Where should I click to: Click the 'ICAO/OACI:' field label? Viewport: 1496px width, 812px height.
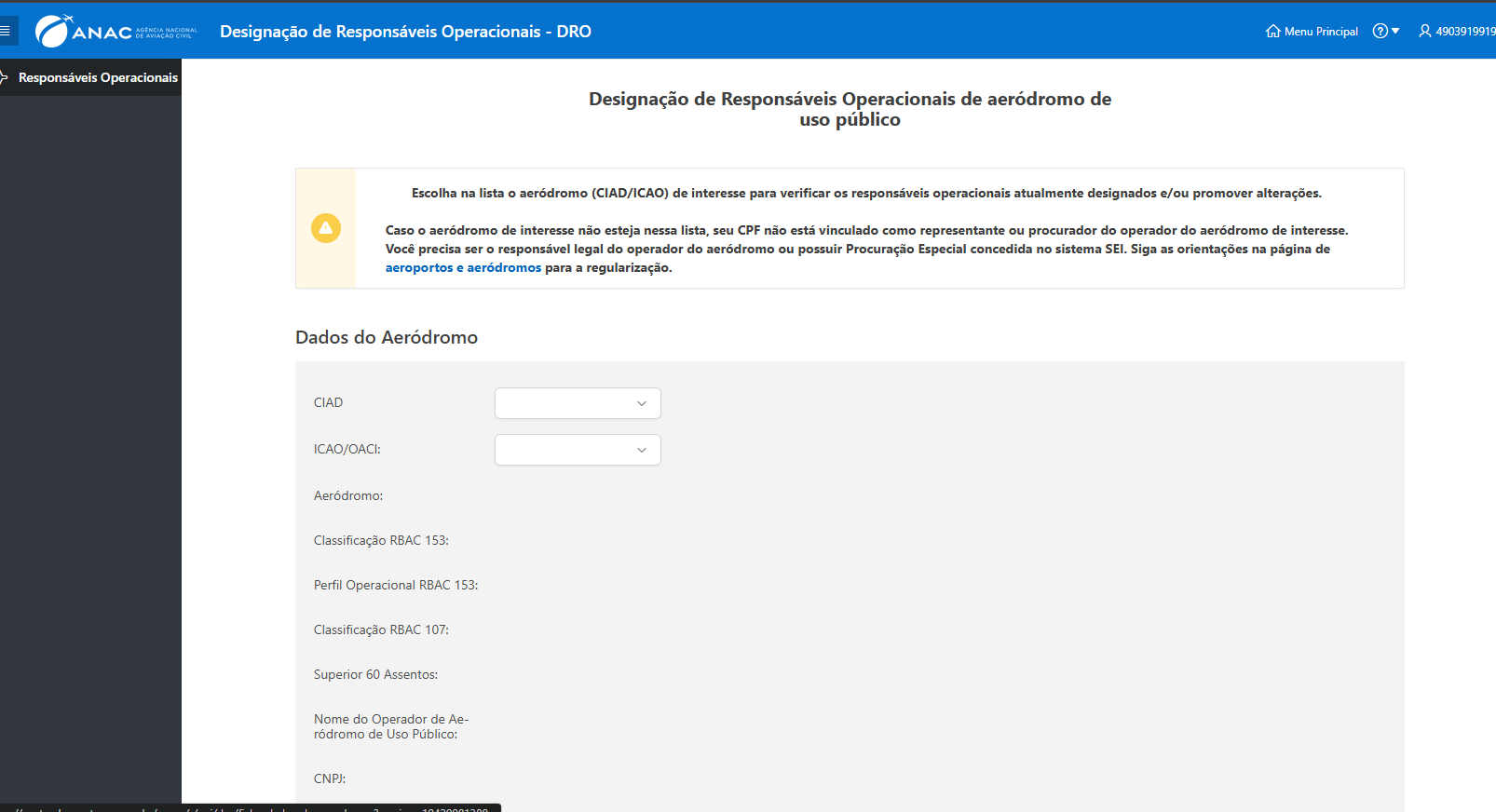click(x=347, y=449)
